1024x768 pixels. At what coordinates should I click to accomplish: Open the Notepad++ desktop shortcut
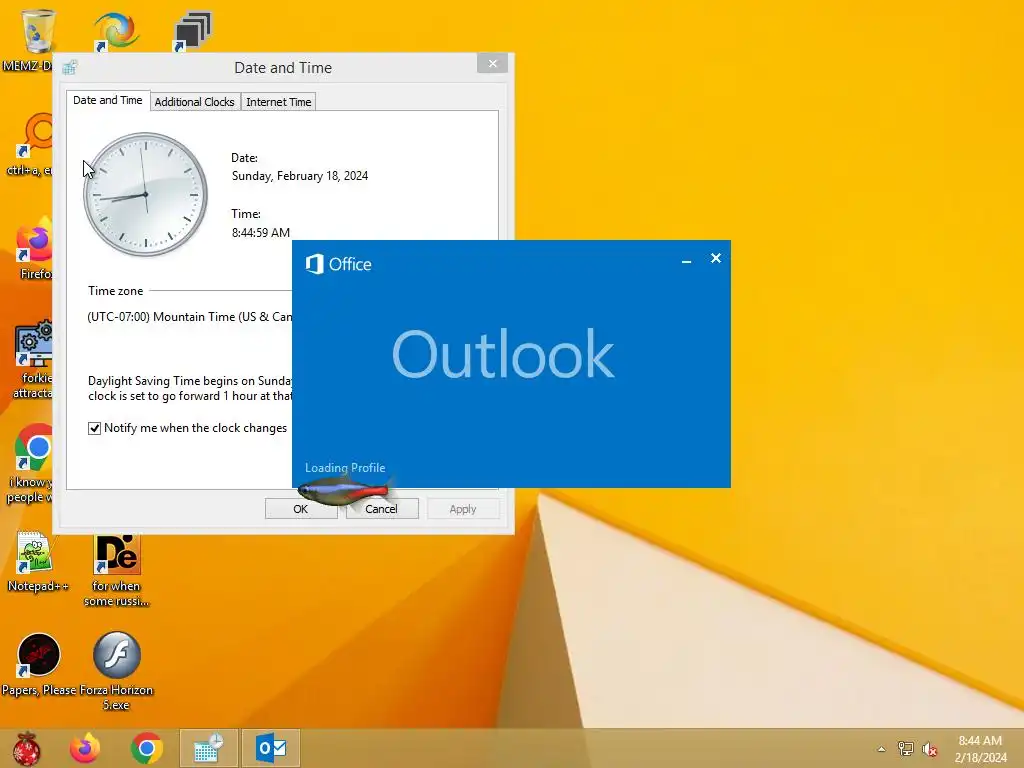(x=37, y=552)
